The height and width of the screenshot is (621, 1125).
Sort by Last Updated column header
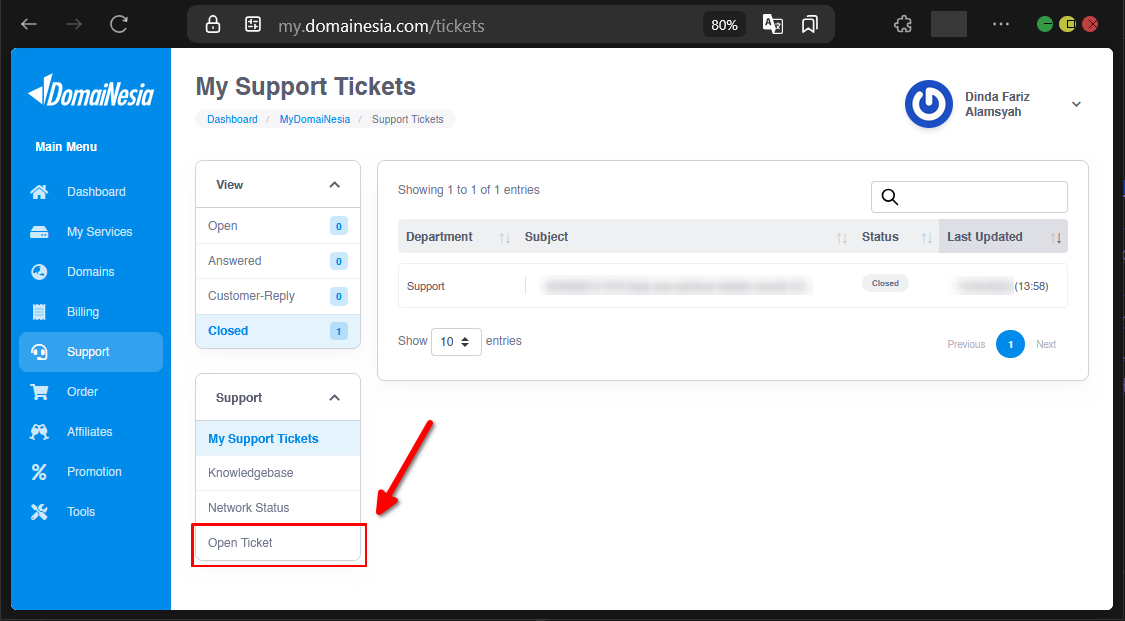pos(1003,237)
